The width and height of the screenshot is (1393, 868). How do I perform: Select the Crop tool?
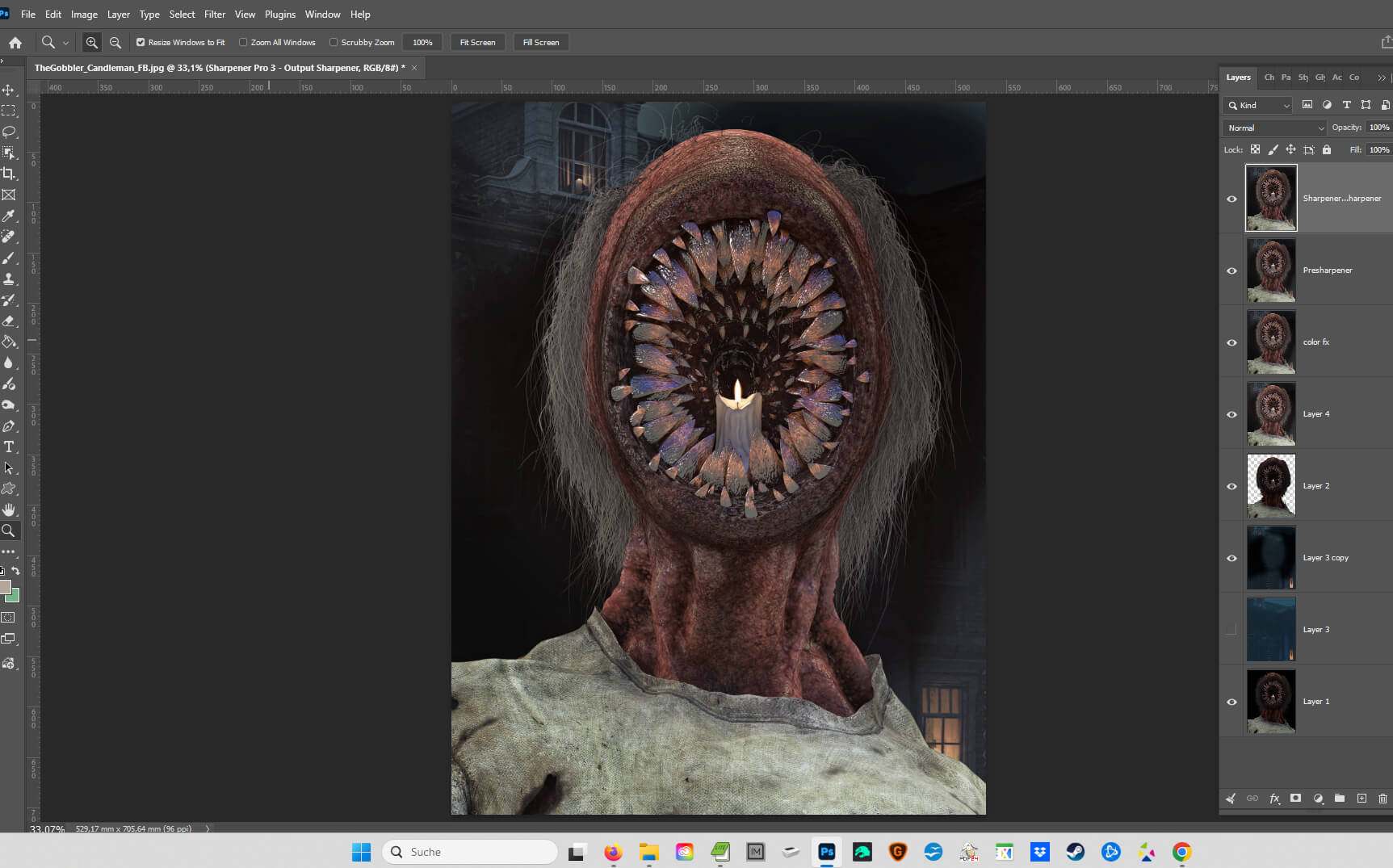coord(9,174)
